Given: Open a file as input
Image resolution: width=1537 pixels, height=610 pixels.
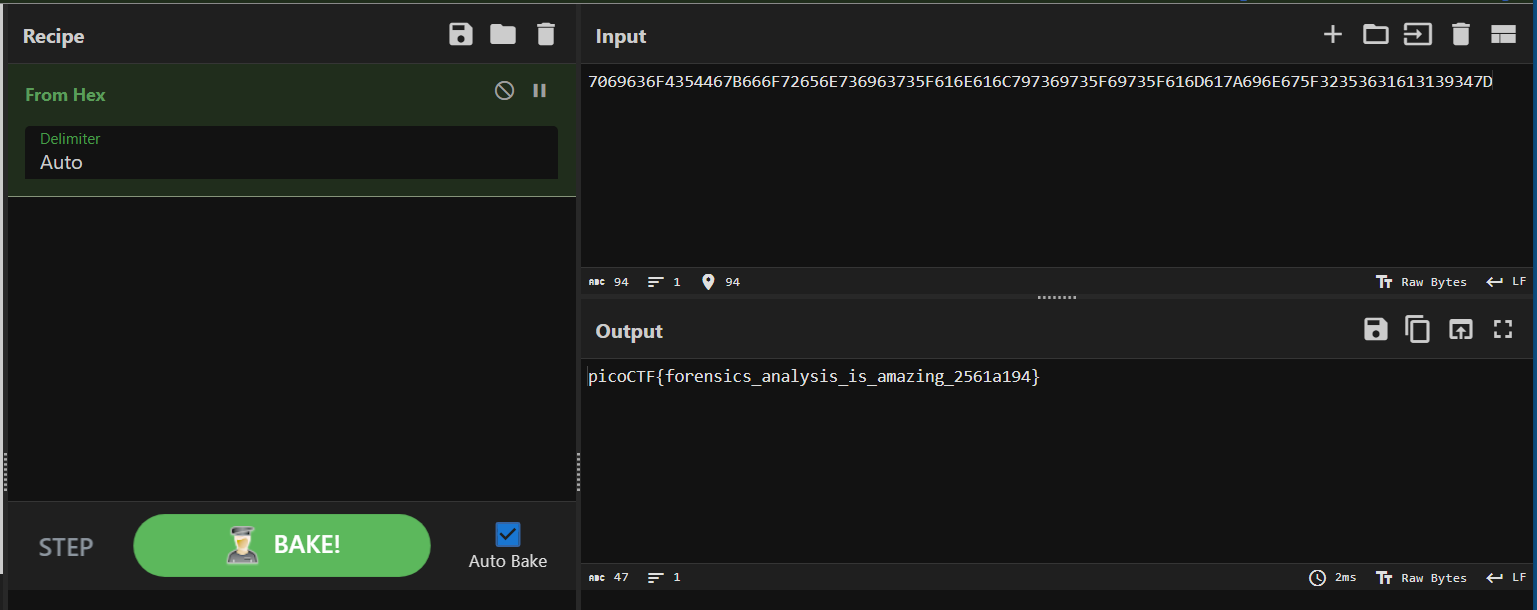Looking at the screenshot, I should tap(1417, 35).
